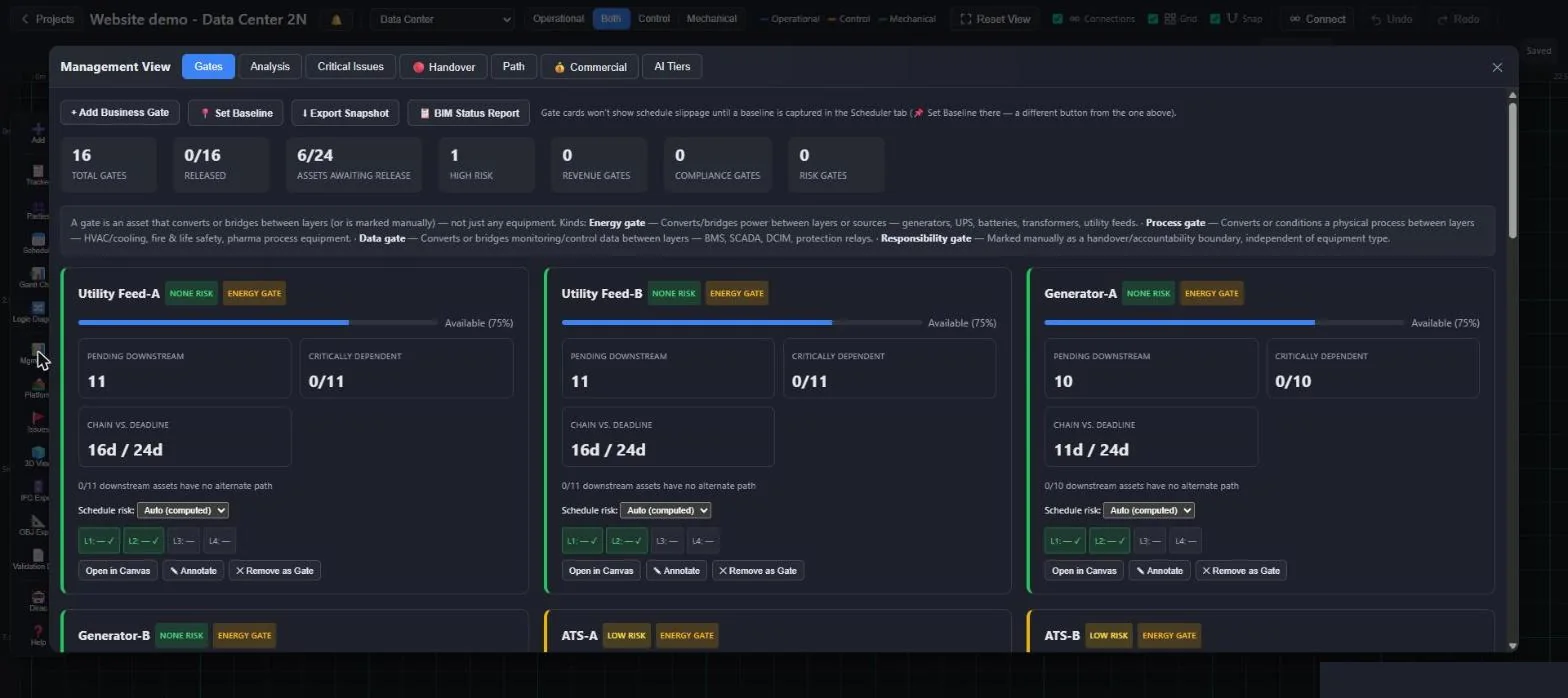The height and width of the screenshot is (698, 1568).
Task: Click the Set Baseline pin button
Action: click(236, 113)
